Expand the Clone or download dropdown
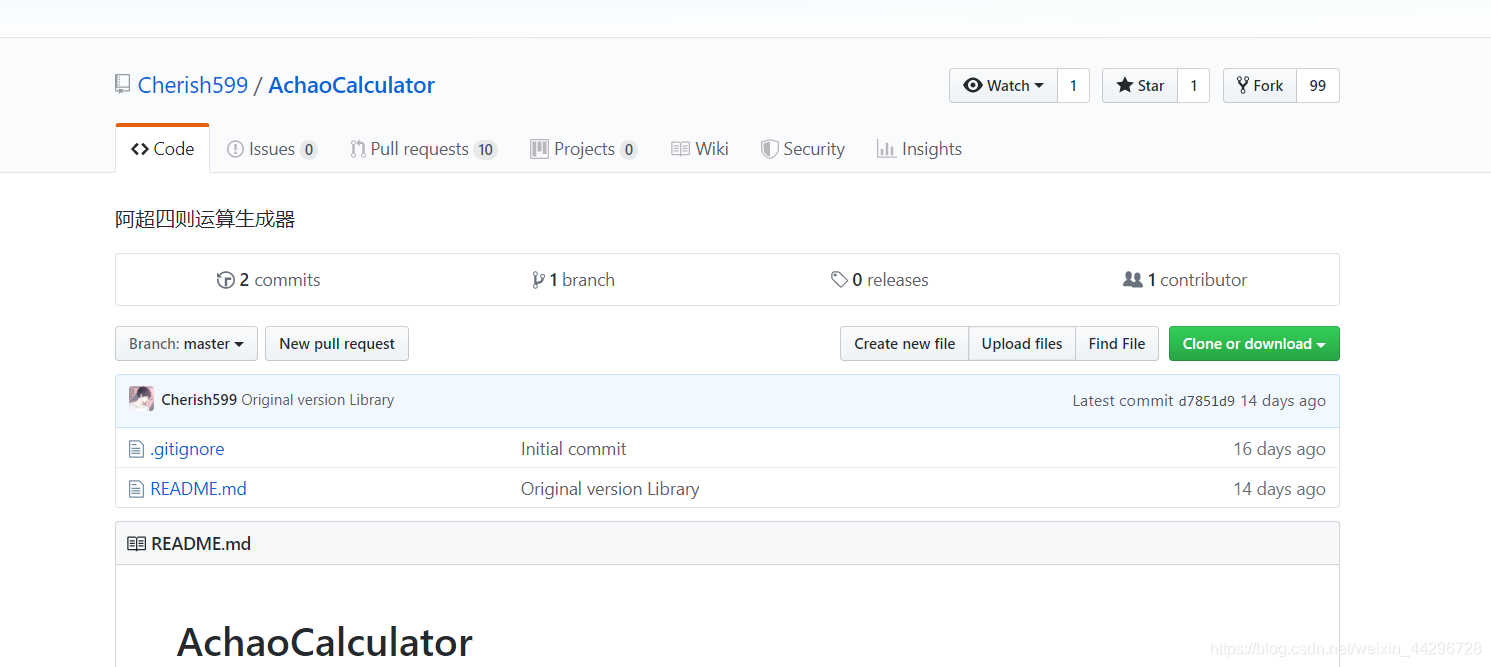Viewport: 1491px width, 667px height. pos(1254,344)
